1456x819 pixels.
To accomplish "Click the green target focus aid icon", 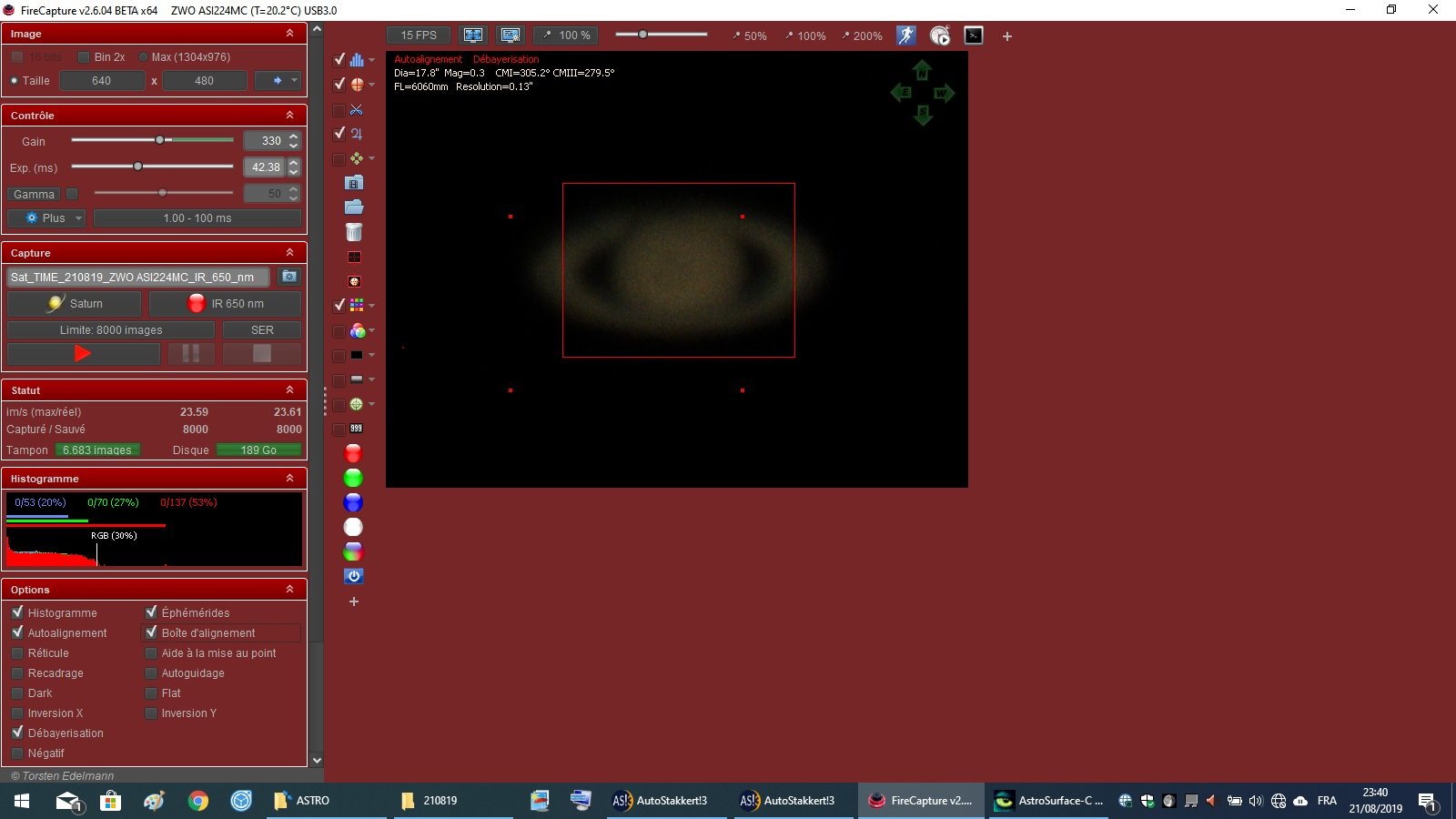I will click(356, 404).
